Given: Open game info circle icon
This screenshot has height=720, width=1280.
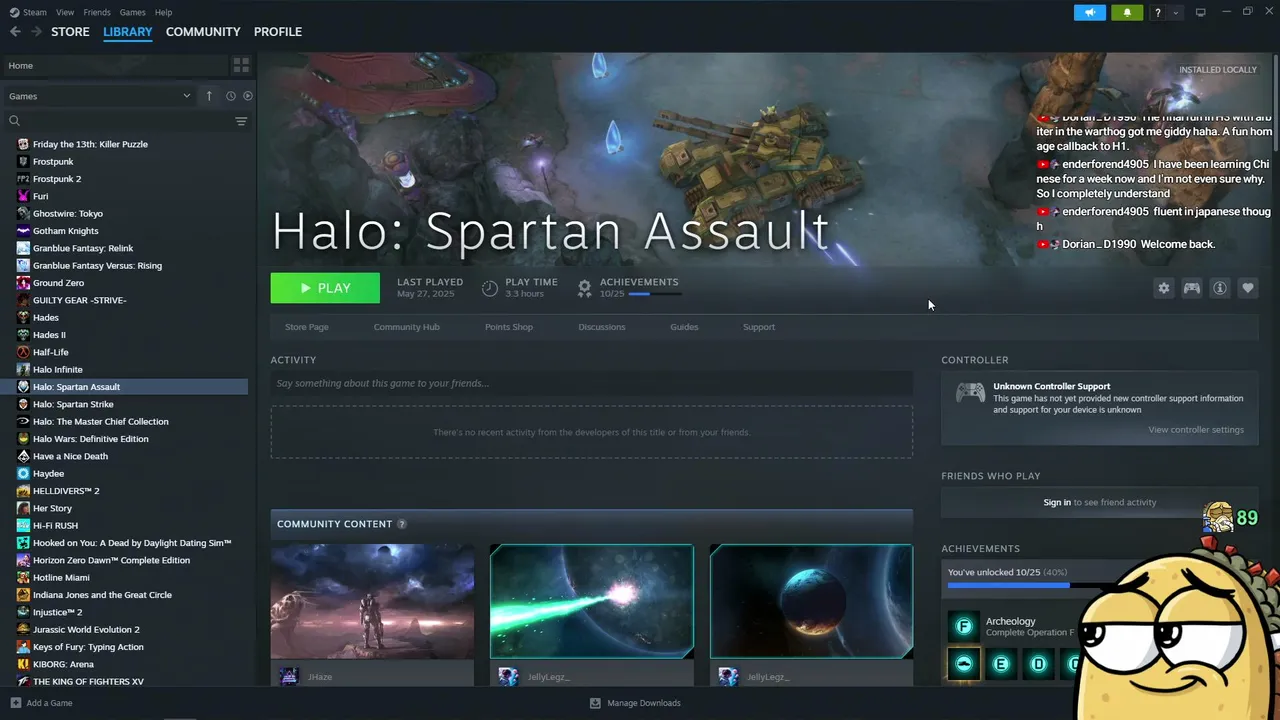Looking at the screenshot, I should [1220, 288].
